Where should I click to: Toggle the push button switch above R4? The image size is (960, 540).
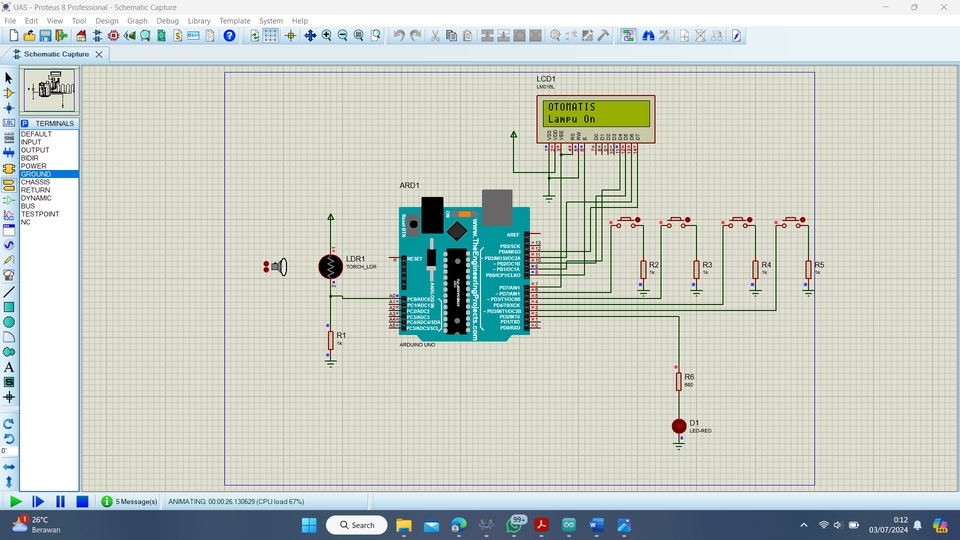click(x=738, y=222)
